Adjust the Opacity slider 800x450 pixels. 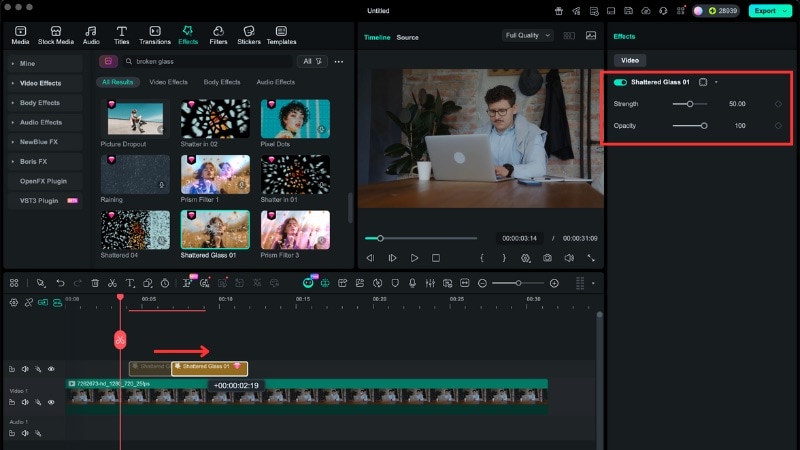[x=690, y=126]
